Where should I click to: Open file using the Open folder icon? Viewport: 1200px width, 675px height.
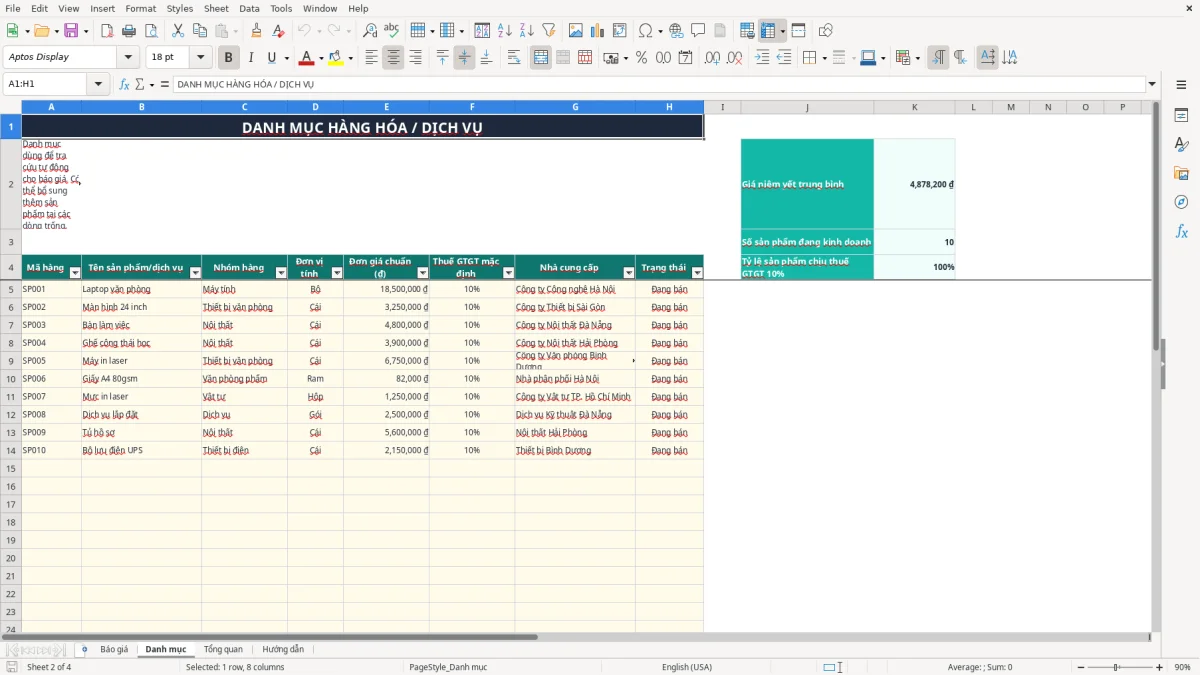tap(41, 31)
